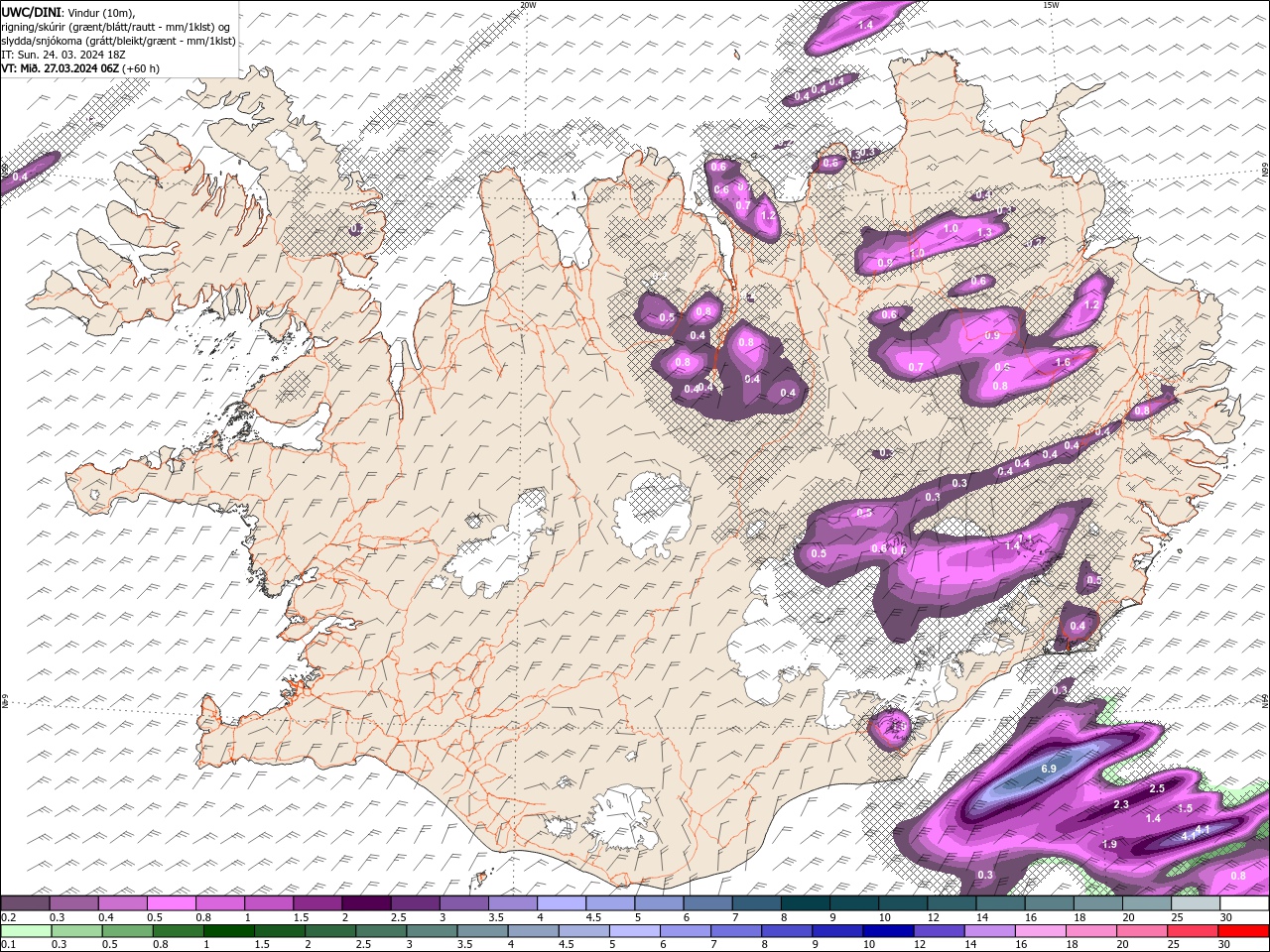This screenshot has width=1270, height=952.
Task: Pick the medium green 0.5 rain legend swatch
Action: coord(128,931)
